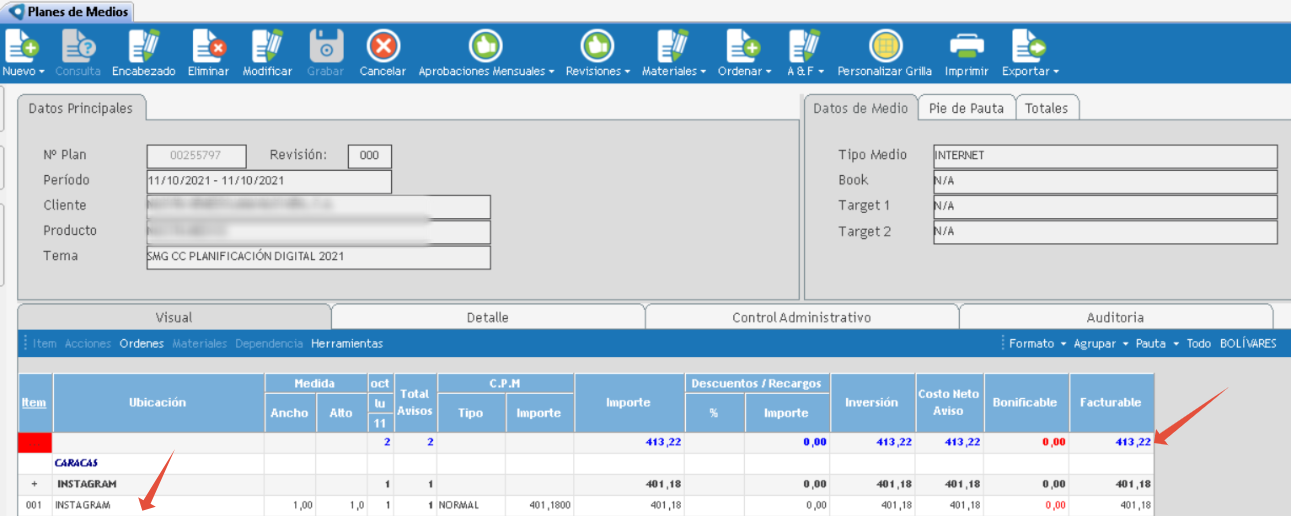Open the Ordenes menu
This screenshot has width=1291, height=516.
coord(142,343)
